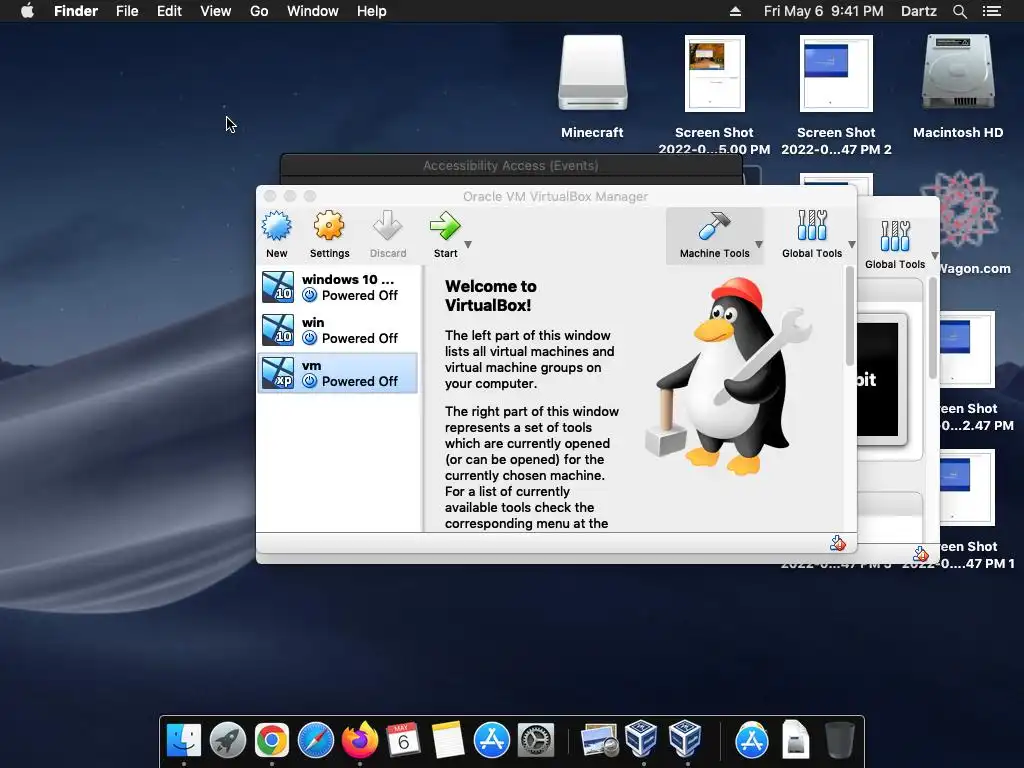
Task: Click the Welcome to VirtualBox! heading
Action: [x=490, y=295]
